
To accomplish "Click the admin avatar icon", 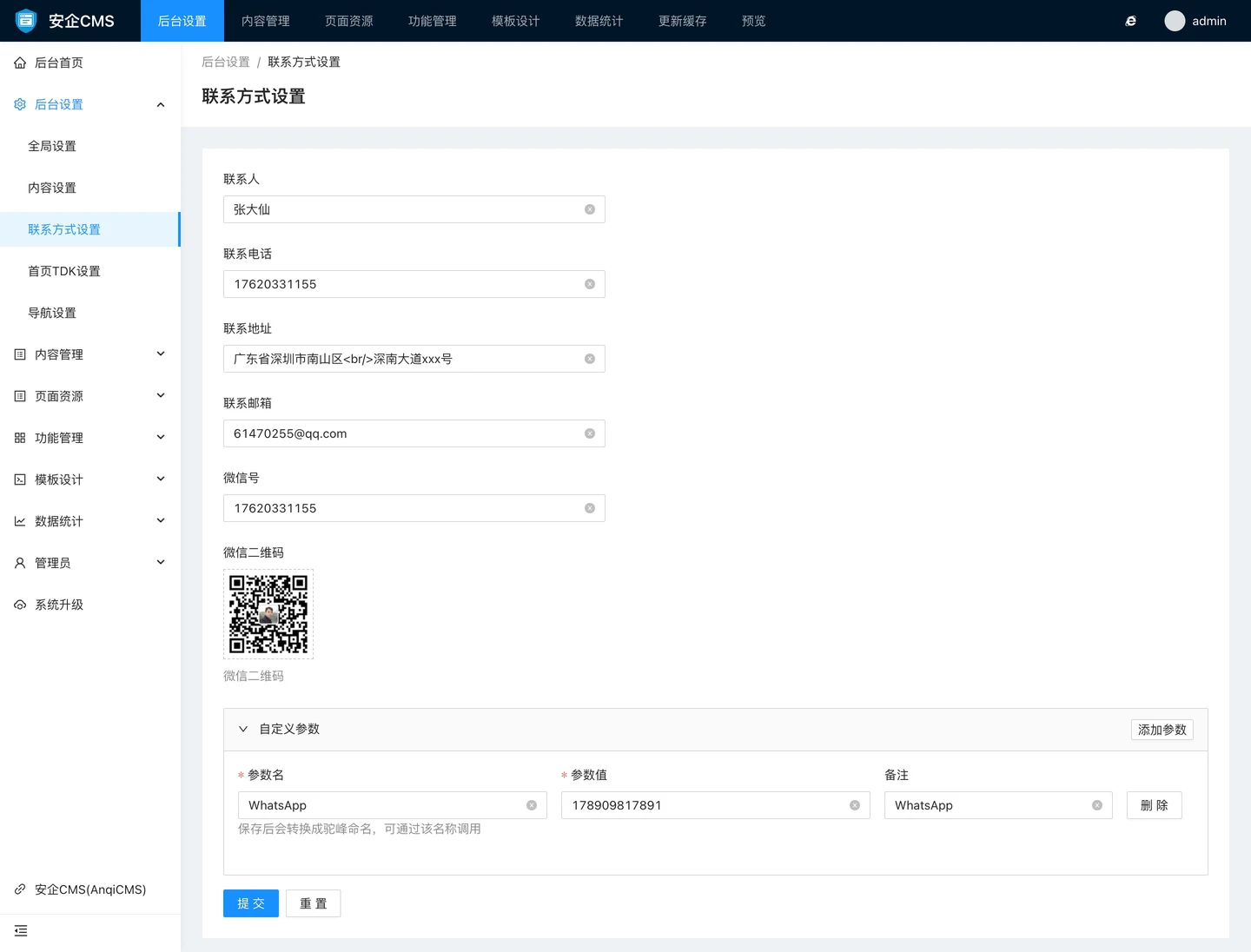I will tap(1175, 21).
